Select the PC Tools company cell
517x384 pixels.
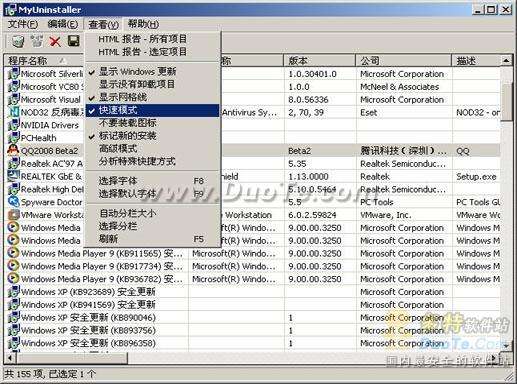[x=404, y=202]
